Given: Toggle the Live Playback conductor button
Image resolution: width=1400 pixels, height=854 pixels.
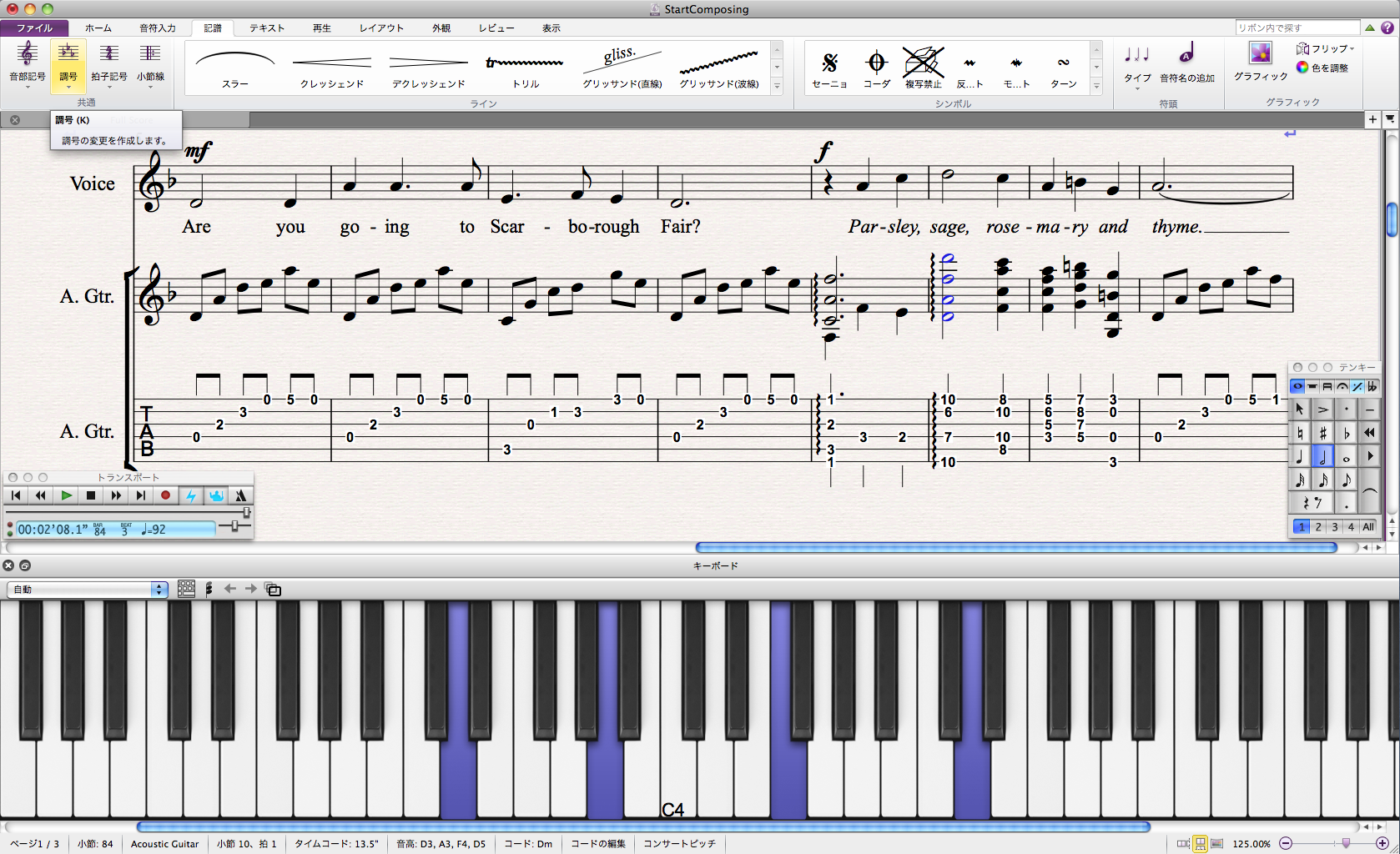Looking at the screenshot, I should click(x=216, y=495).
